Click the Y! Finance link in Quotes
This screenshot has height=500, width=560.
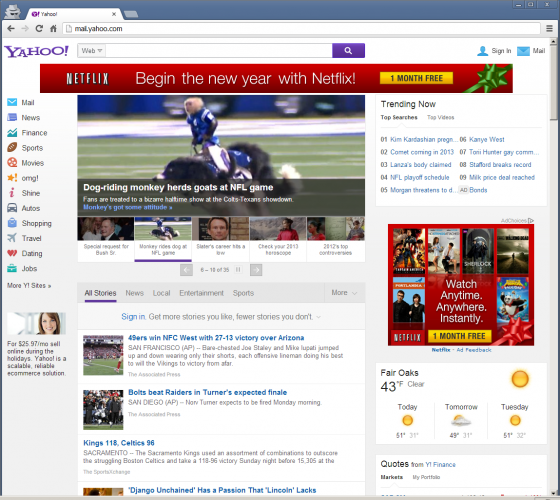pos(440,465)
